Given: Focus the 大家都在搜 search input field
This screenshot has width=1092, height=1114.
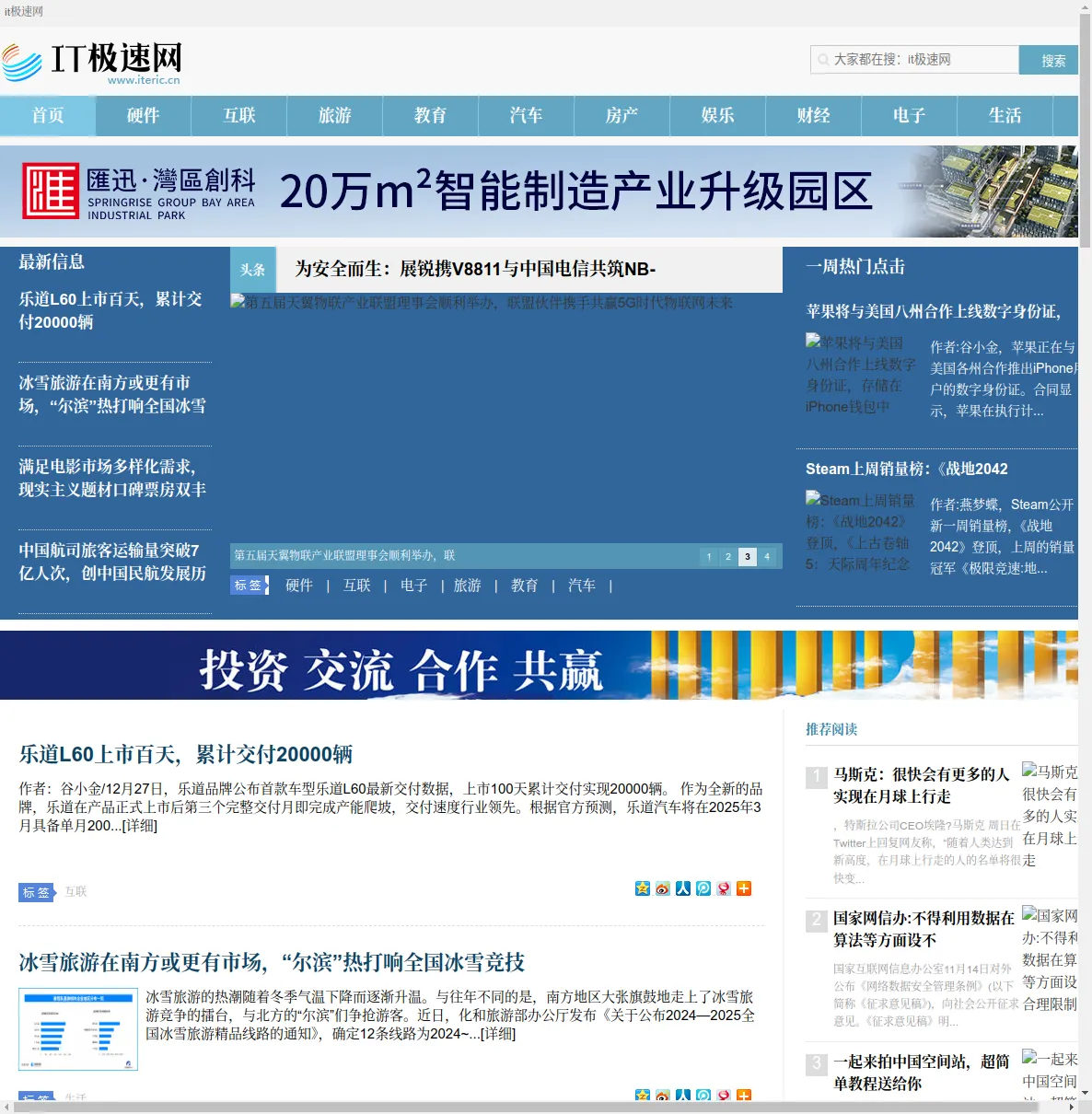Looking at the screenshot, I should [914, 60].
